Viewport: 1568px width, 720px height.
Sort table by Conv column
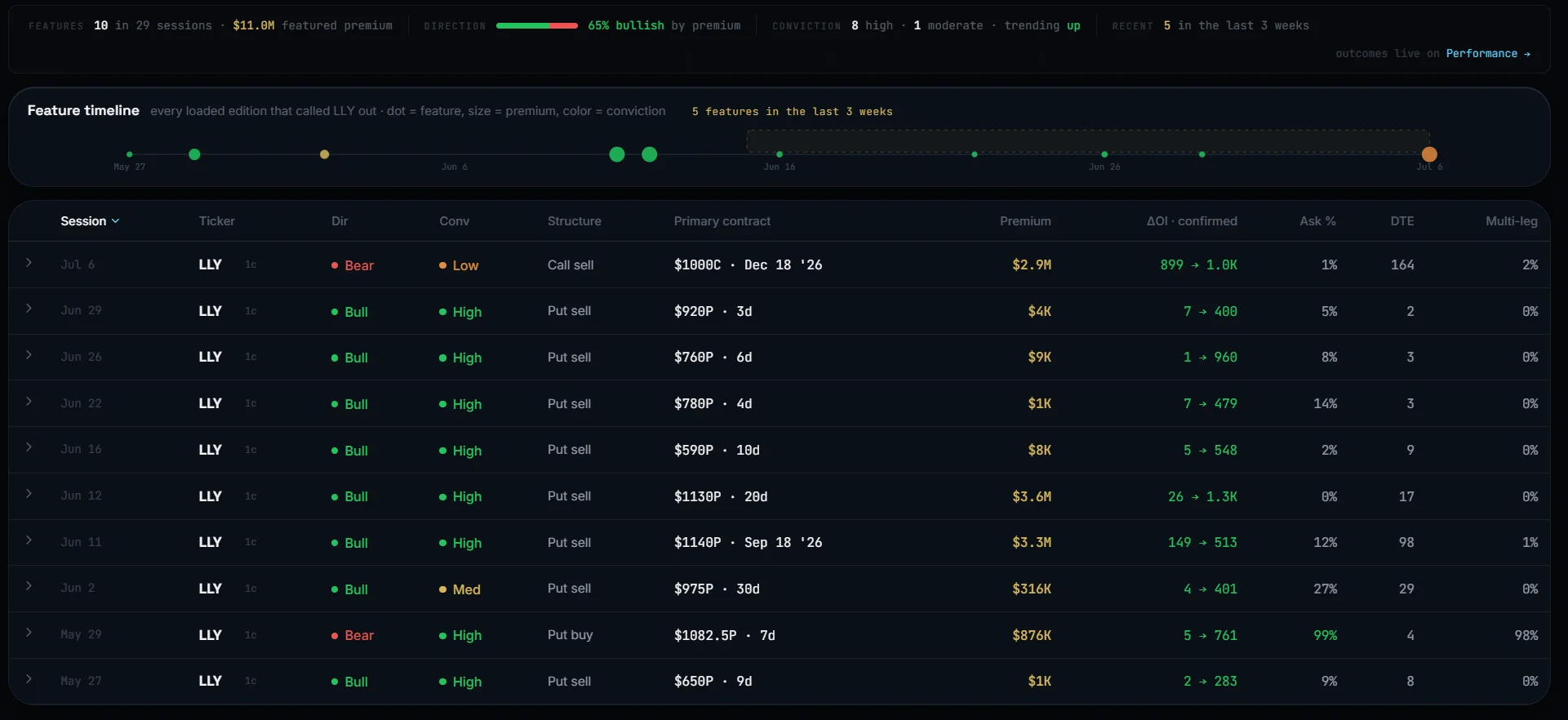pos(455,221)
